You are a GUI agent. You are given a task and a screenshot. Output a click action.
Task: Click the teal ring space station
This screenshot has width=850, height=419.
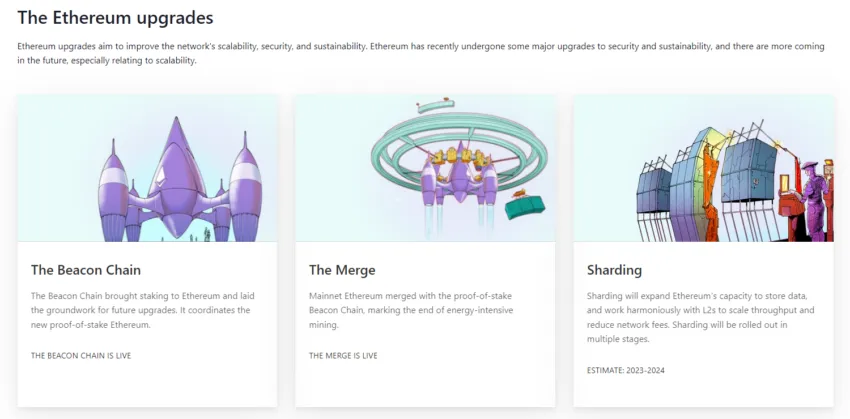(459, 145)
